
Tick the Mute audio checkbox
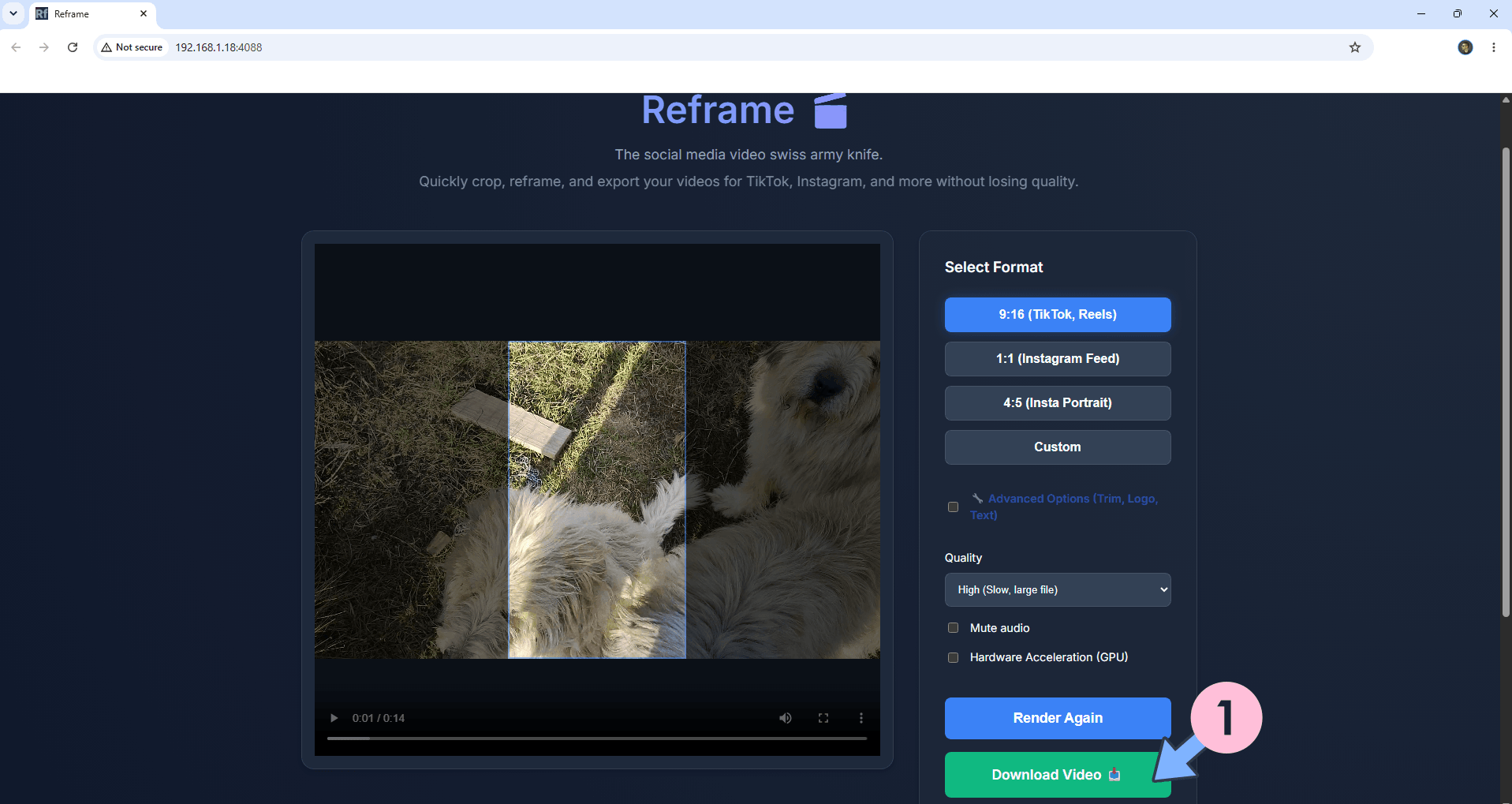[953, 628]
